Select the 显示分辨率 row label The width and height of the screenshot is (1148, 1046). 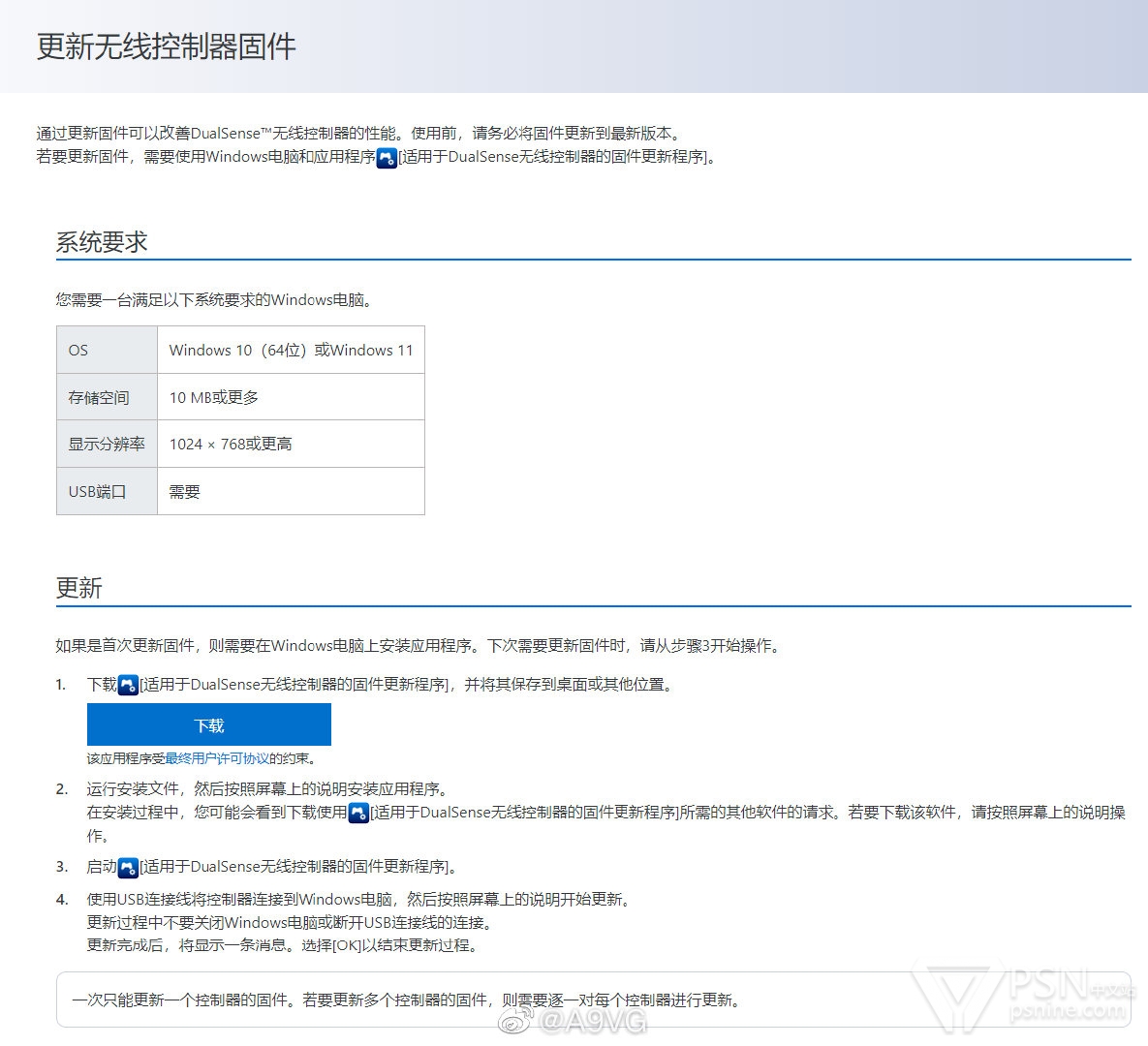[x=107, y=444]
